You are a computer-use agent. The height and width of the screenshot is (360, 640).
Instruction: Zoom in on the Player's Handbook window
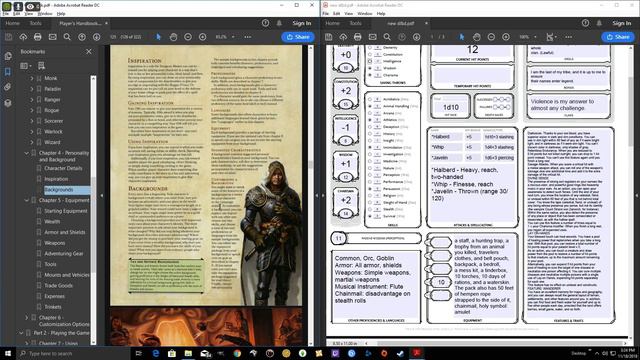pos(202,37)
